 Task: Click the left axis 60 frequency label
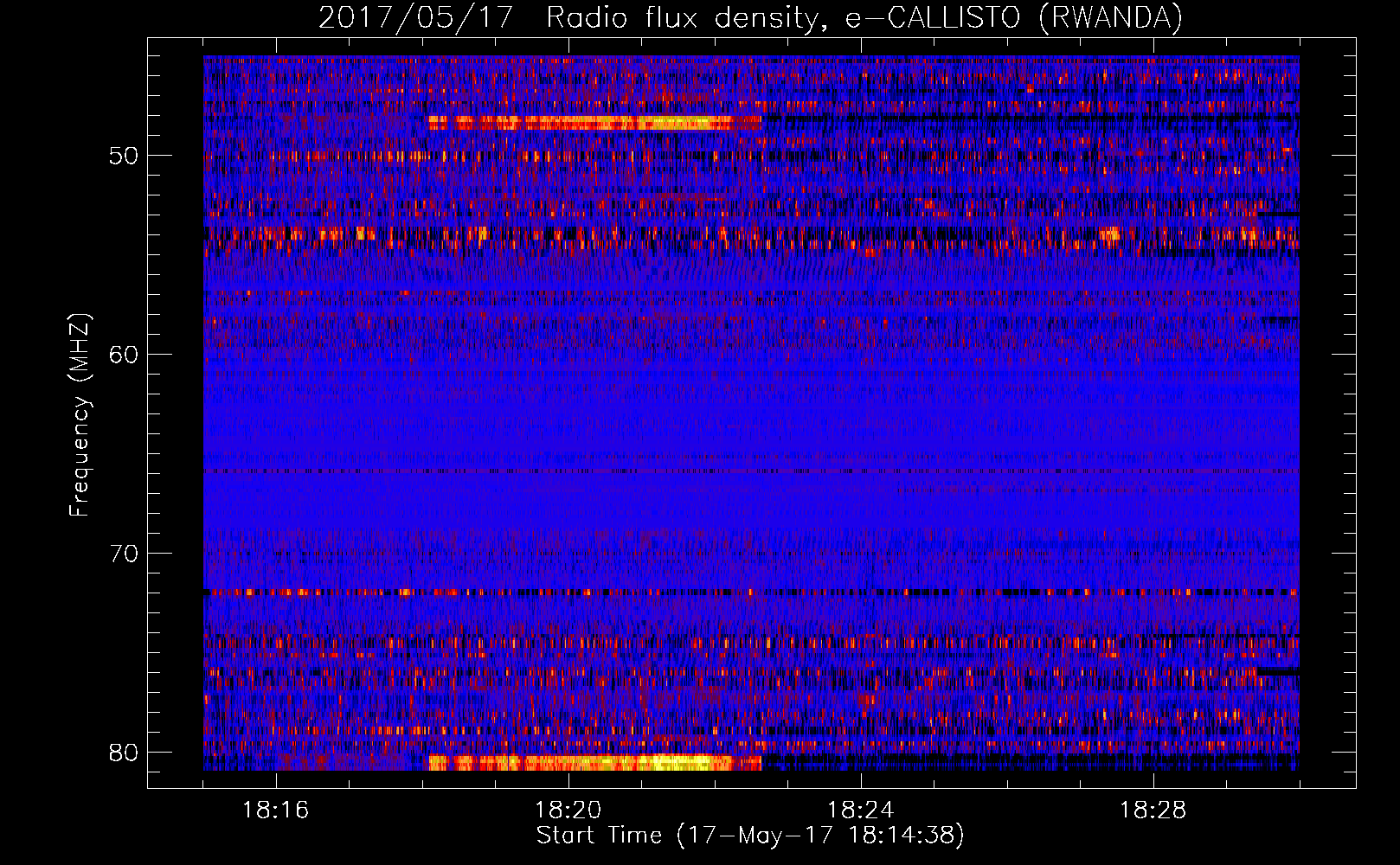[x=124, y=355]
